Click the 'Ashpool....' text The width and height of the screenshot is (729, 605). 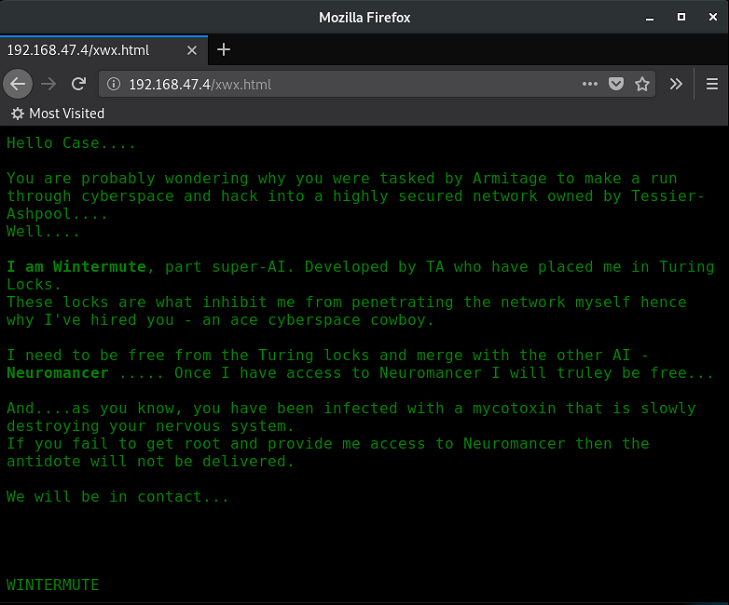pyautogui.click(x=57, y=214)
